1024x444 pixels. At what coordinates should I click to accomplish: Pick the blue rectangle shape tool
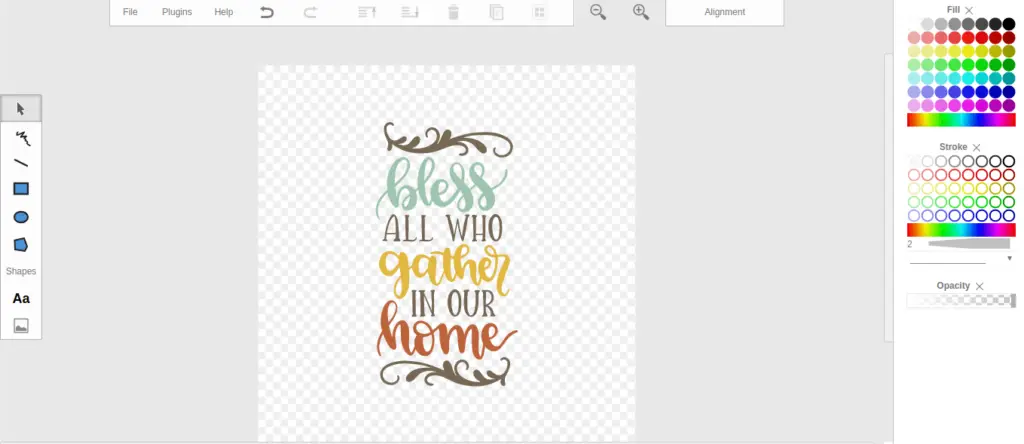click(x=21, y=189)
